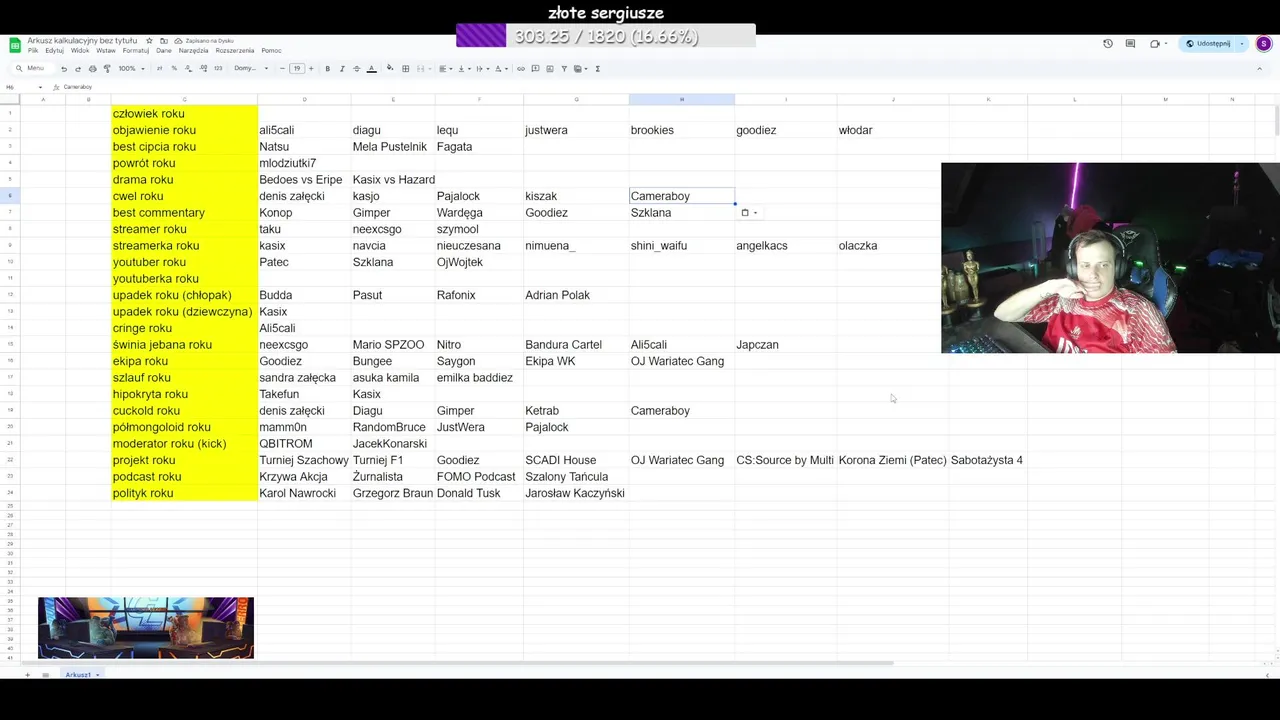Increase font size with the plus button
Image resolution: width=1280 pixels, height=720 pixels.
coord(311,69)
